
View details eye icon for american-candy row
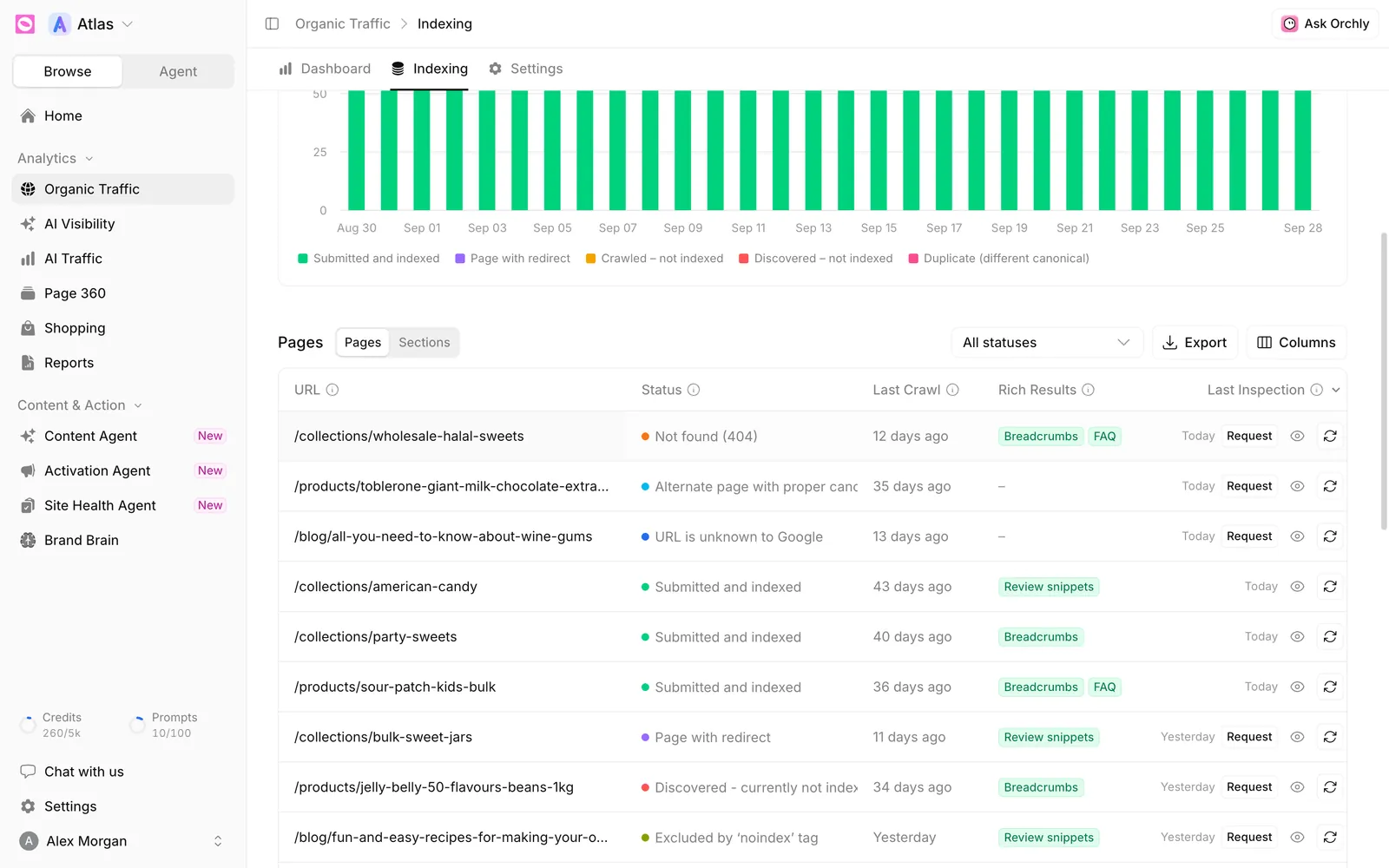[1297, 587]
